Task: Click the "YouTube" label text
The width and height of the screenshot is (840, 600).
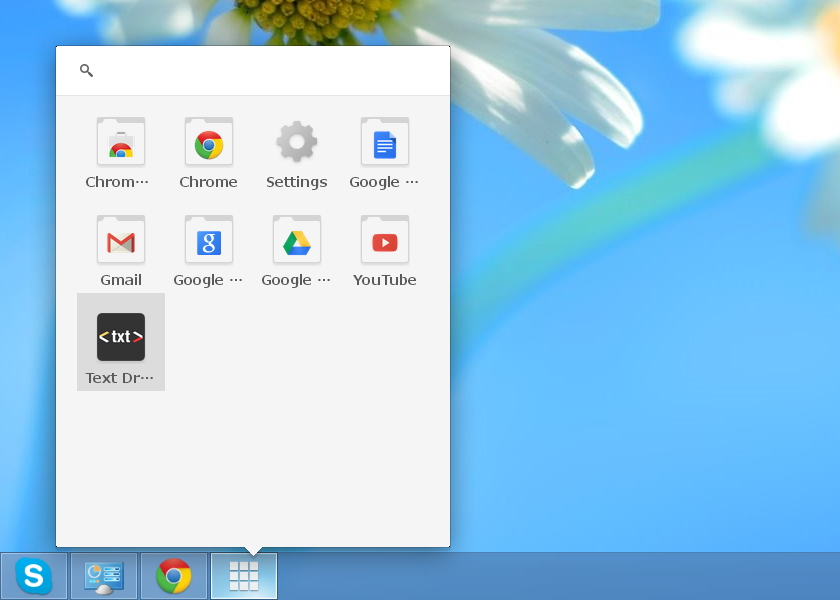Action: [384, 280]
